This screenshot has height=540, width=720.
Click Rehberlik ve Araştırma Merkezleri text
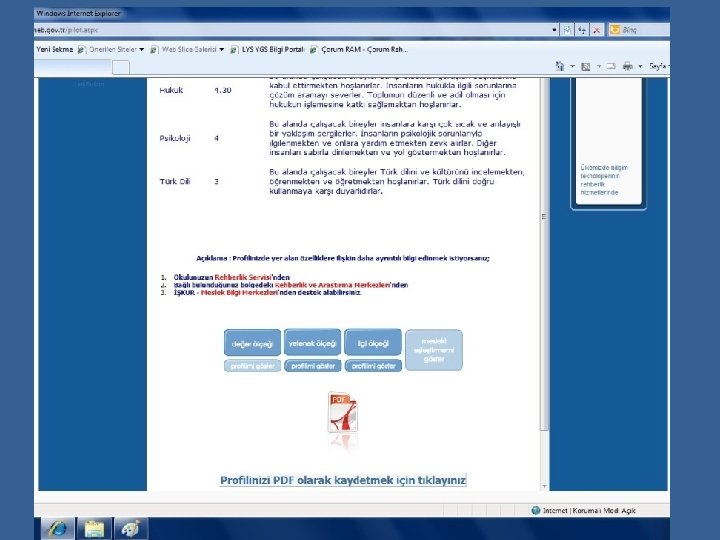click(332, 285)
